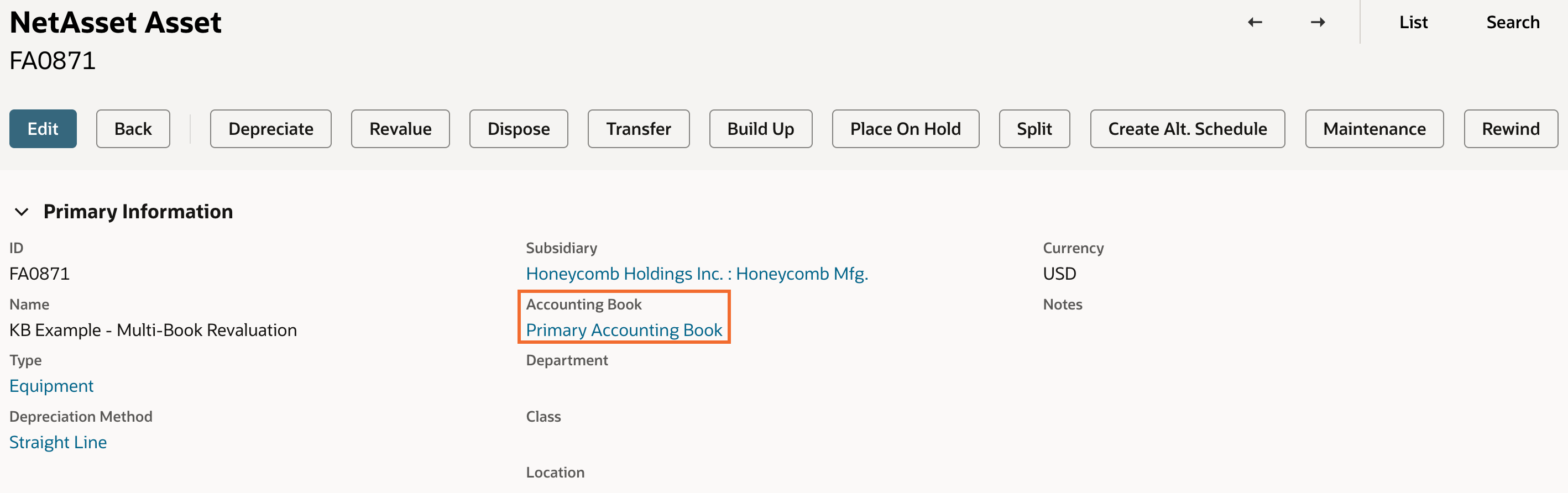Open the List view
Image resolution: width=1568 pixels, height=493 pixels.
click(x=1413, y=23)
